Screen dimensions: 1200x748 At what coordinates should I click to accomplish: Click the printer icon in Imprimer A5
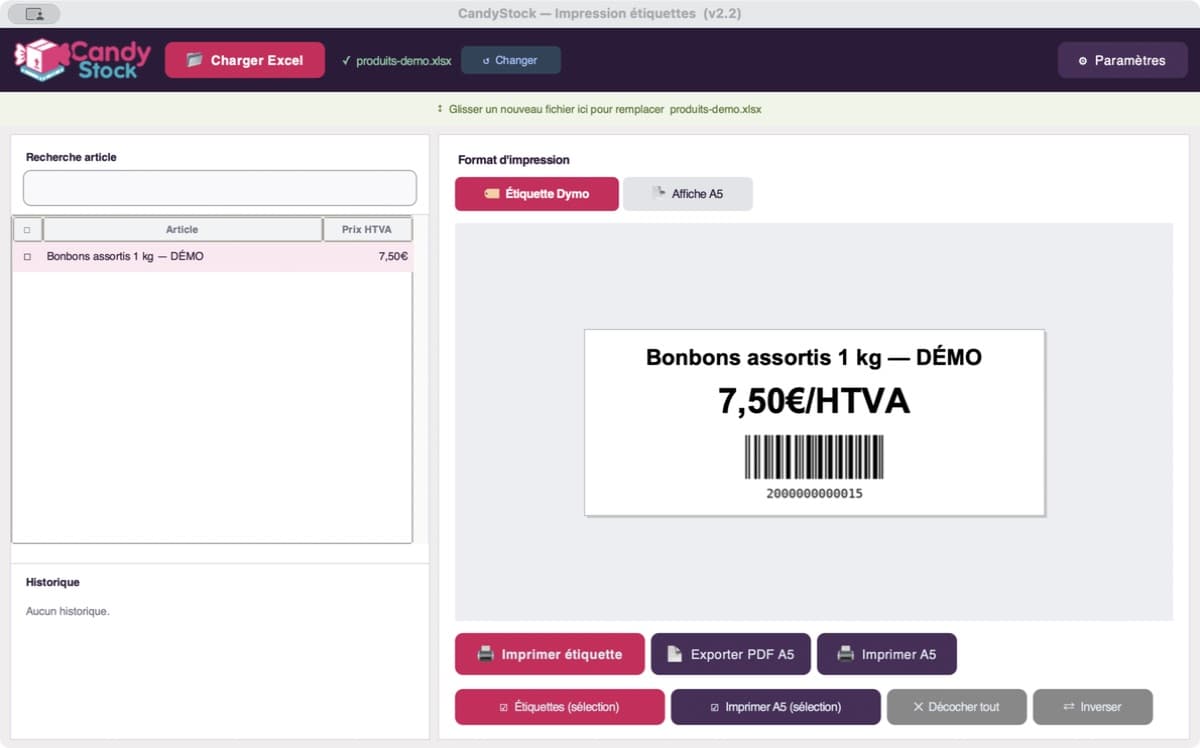(845, 654)
